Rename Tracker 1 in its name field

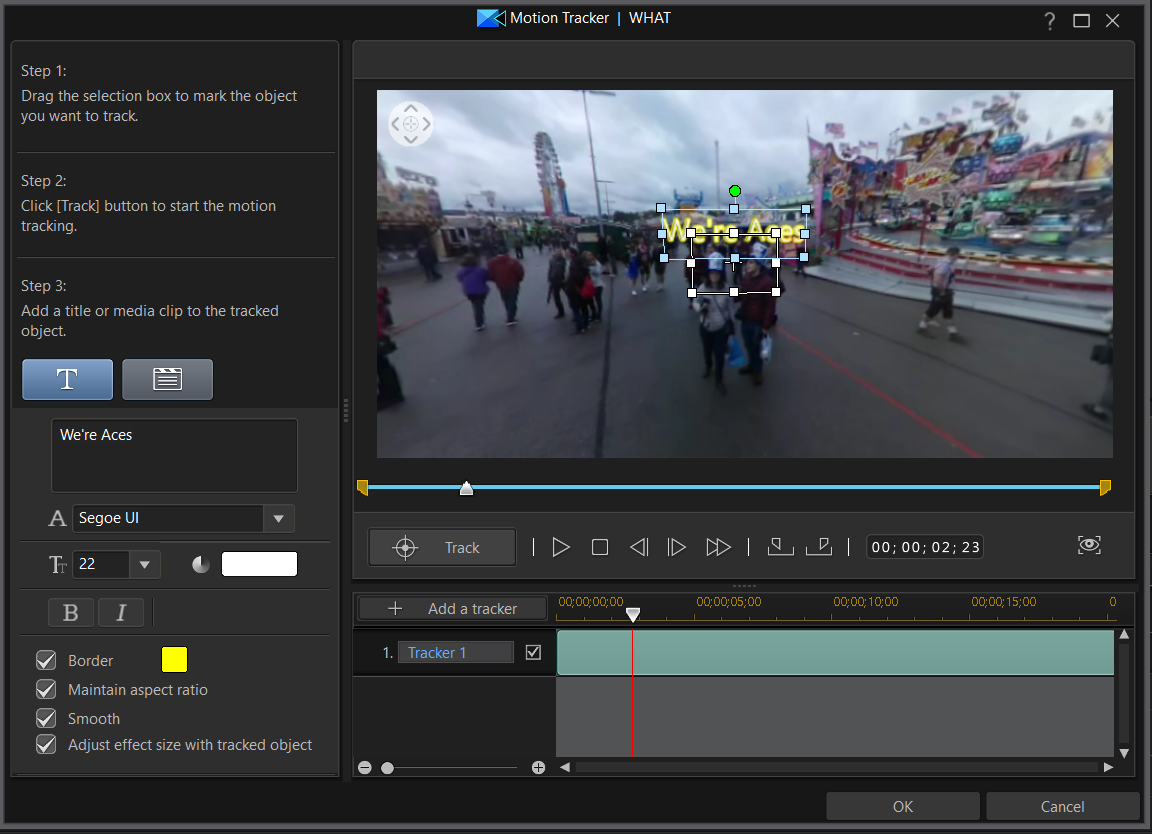[455, 652]
